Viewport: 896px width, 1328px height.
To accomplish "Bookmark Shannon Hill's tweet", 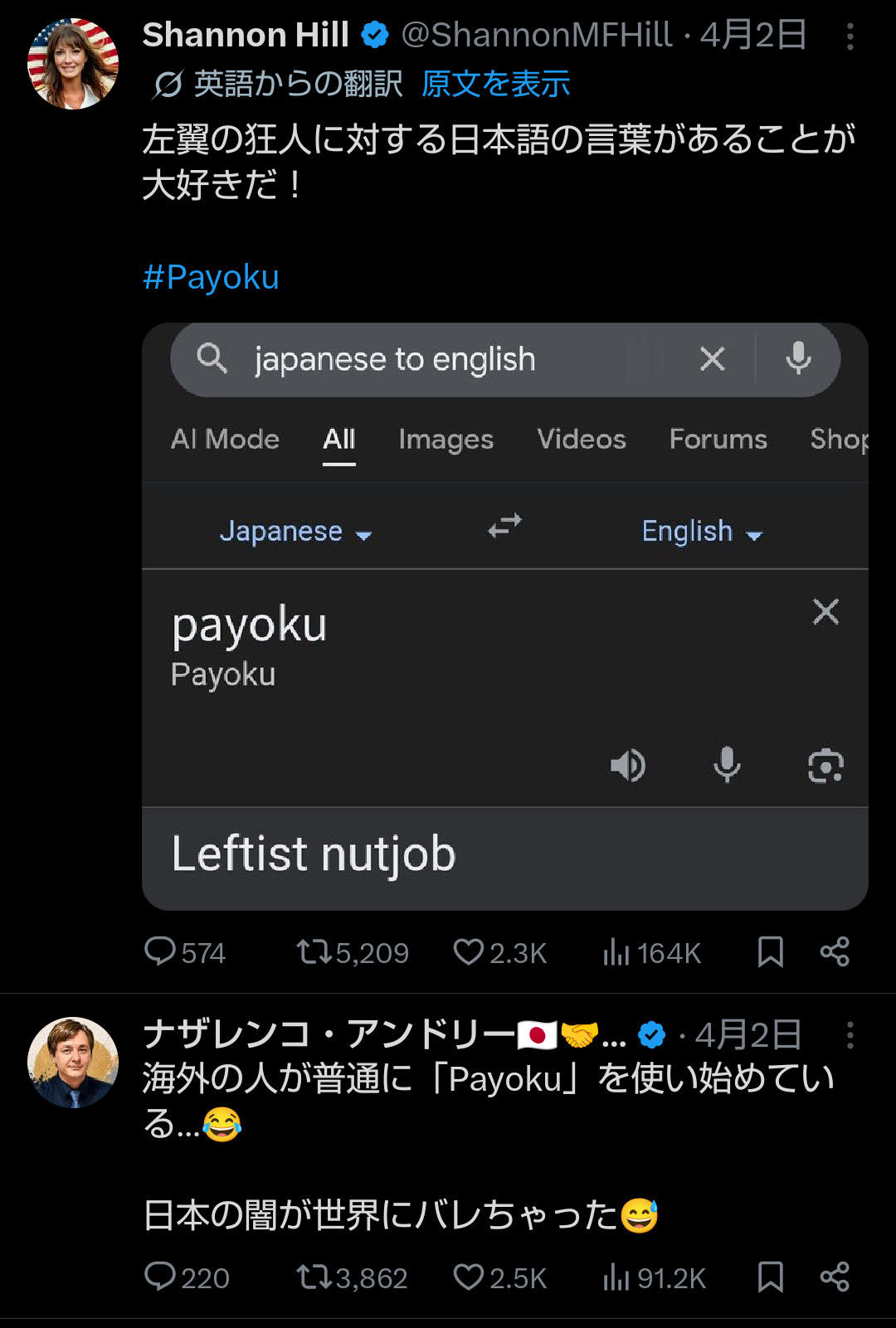I will tap(770, 951).
